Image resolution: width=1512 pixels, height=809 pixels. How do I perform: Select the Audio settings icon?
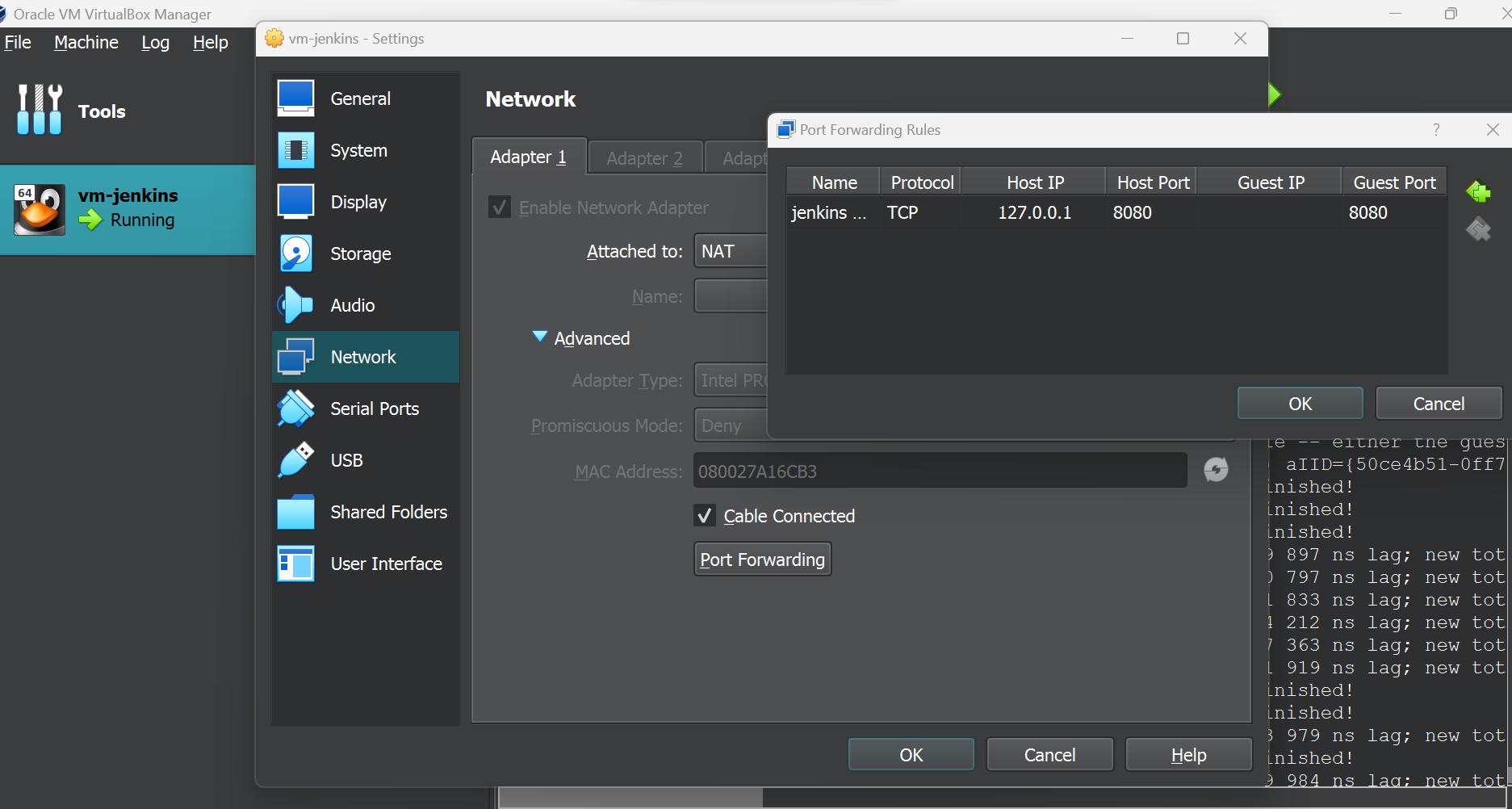[295, 304]
